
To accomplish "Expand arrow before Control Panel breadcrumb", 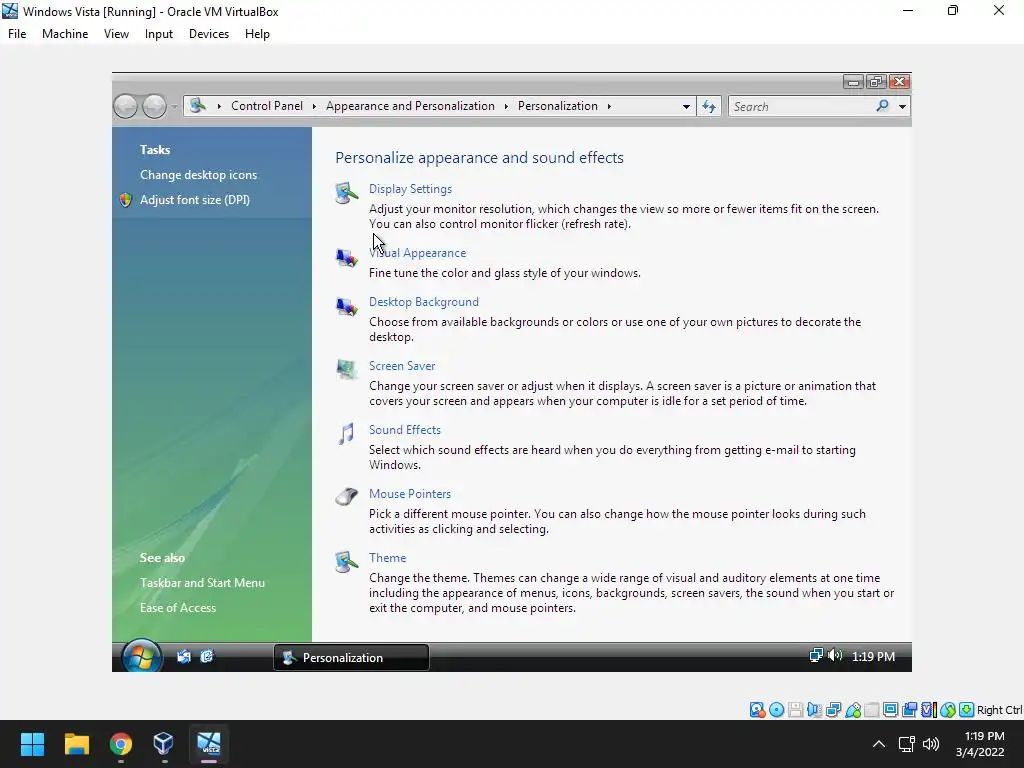I will pos(219,106).
